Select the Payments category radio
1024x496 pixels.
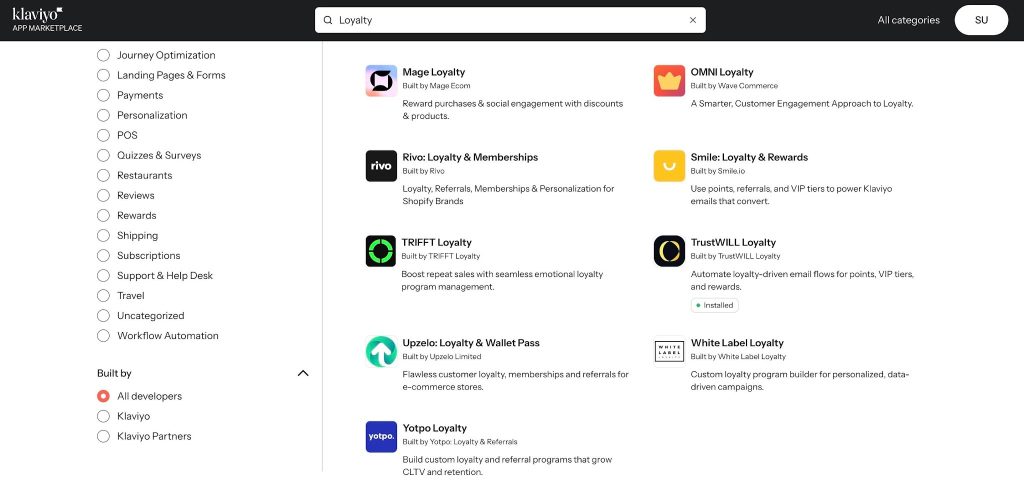click(x=103, y=95)
